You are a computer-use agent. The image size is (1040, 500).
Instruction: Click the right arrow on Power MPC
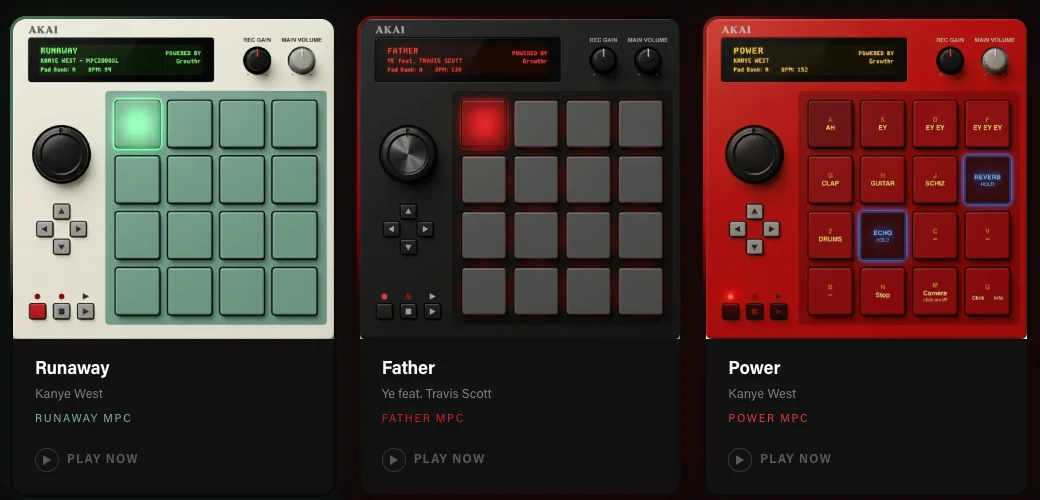[x=771, y=229]
